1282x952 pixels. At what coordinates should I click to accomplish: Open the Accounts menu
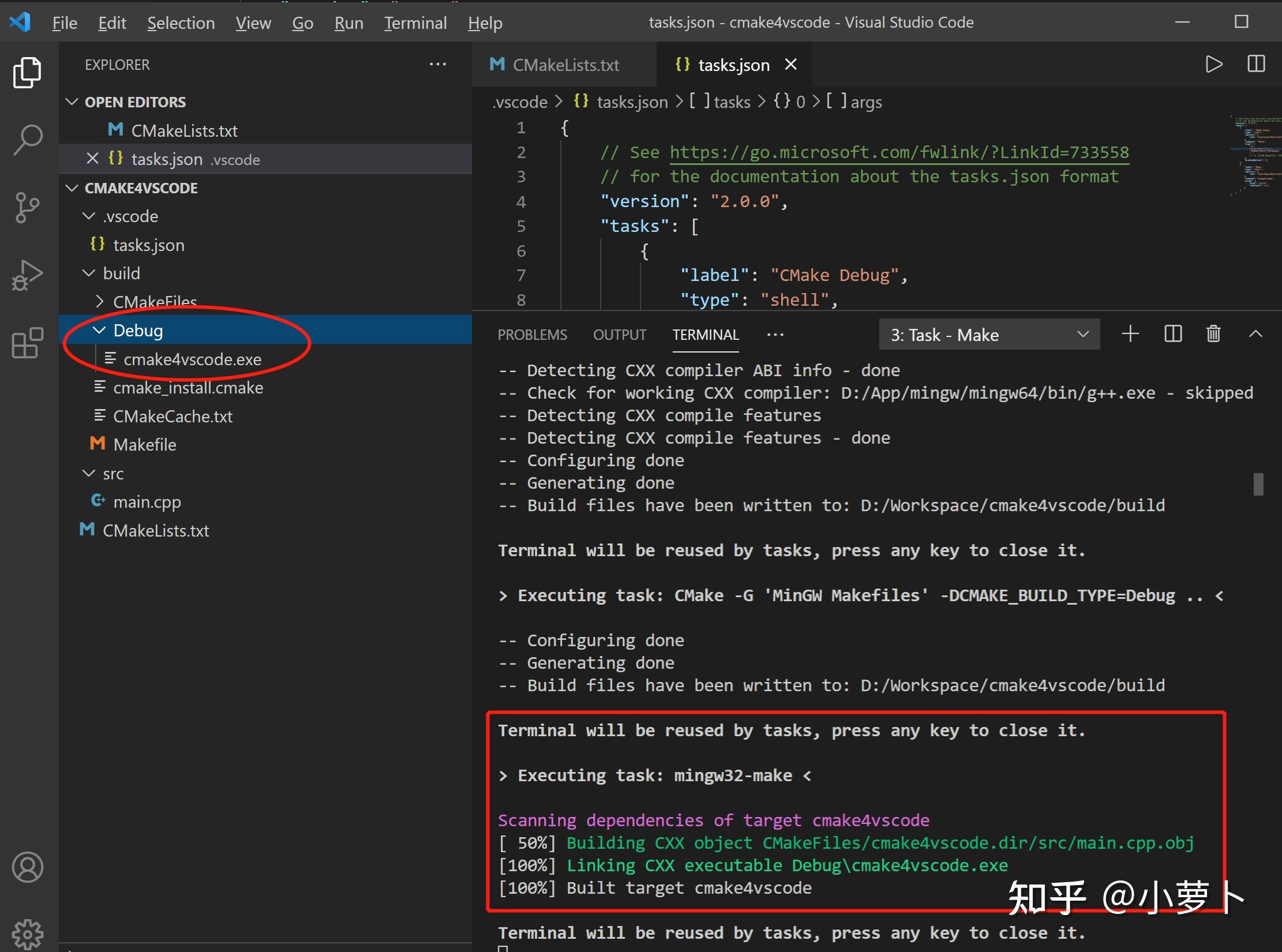(x=27, y=867)
